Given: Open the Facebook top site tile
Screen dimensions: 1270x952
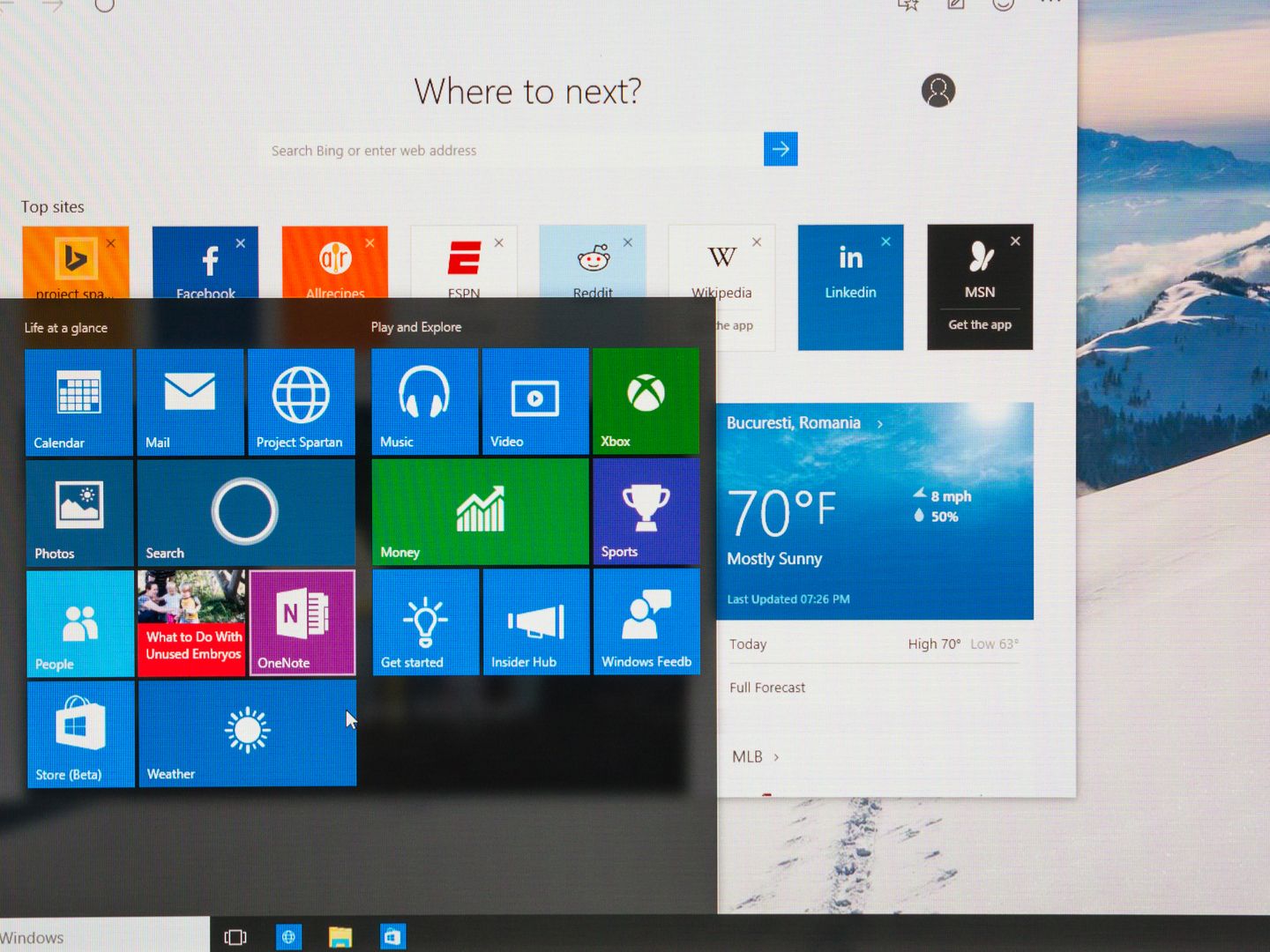Looking at the screenshot, I should click(x=205, y=264).
